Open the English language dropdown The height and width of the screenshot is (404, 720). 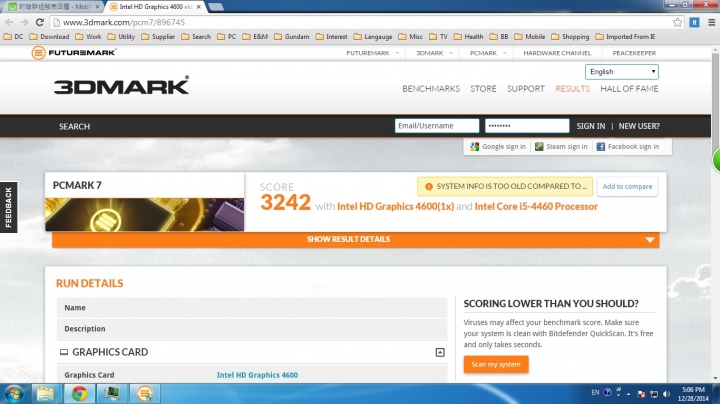[622, 72]
